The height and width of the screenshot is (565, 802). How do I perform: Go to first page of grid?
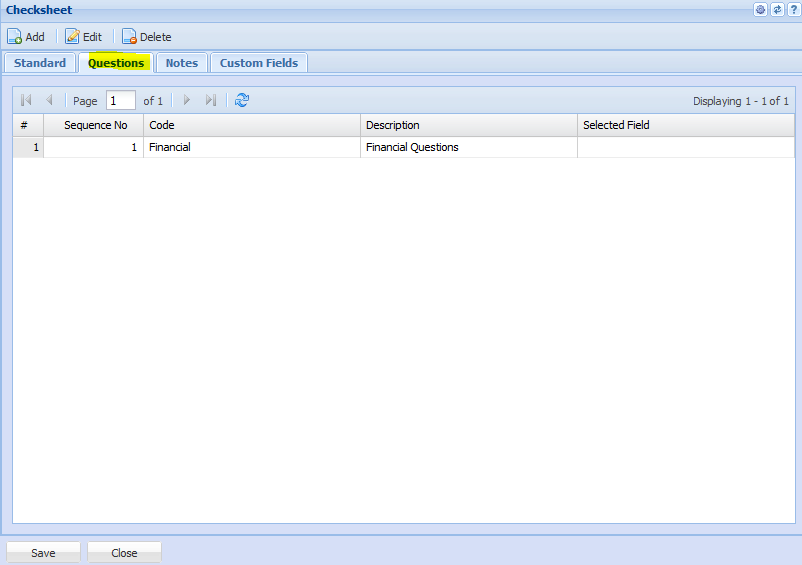[26, 100]
